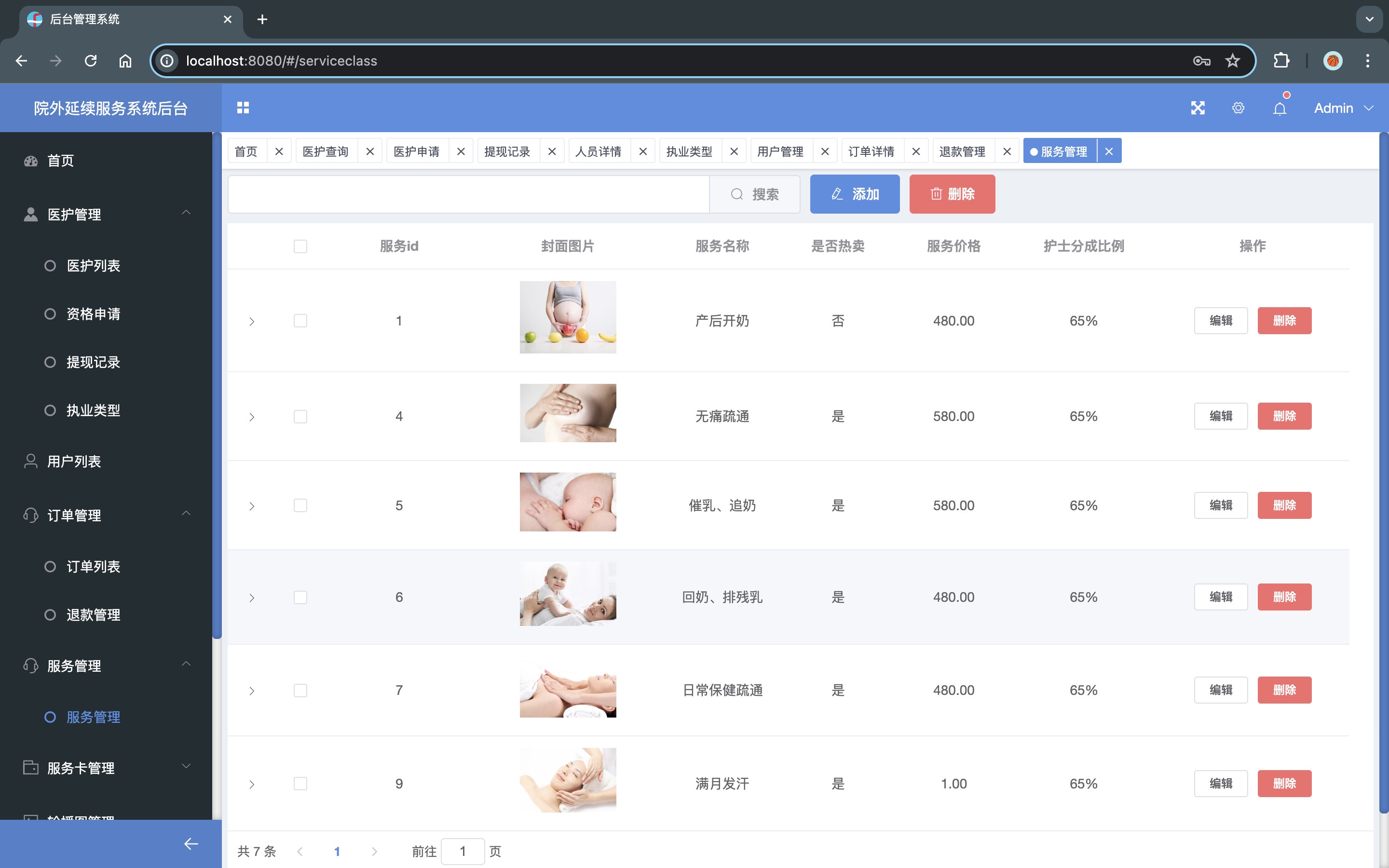Edit the 产后开奶 service row
The width and height of the screenshot is (1389, 868).
coord(1221,320)
